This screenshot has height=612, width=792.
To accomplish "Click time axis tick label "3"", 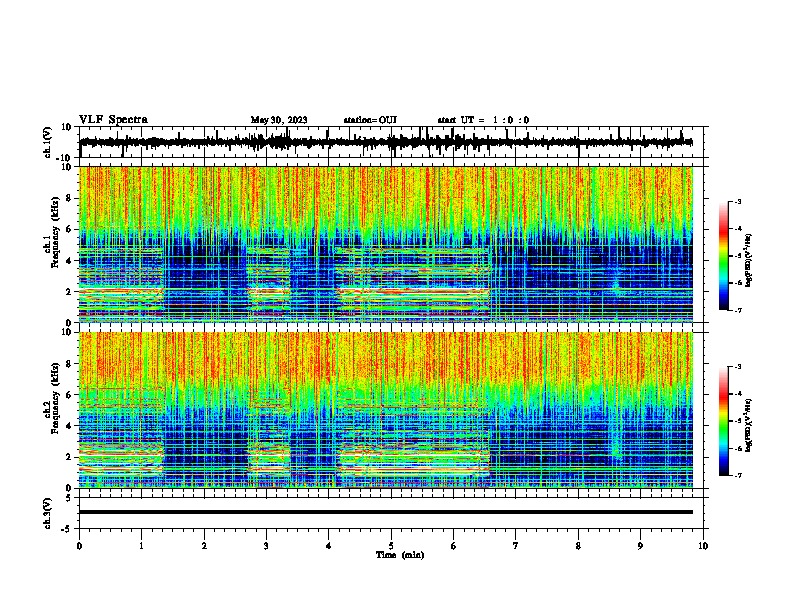I will point(266,546).
